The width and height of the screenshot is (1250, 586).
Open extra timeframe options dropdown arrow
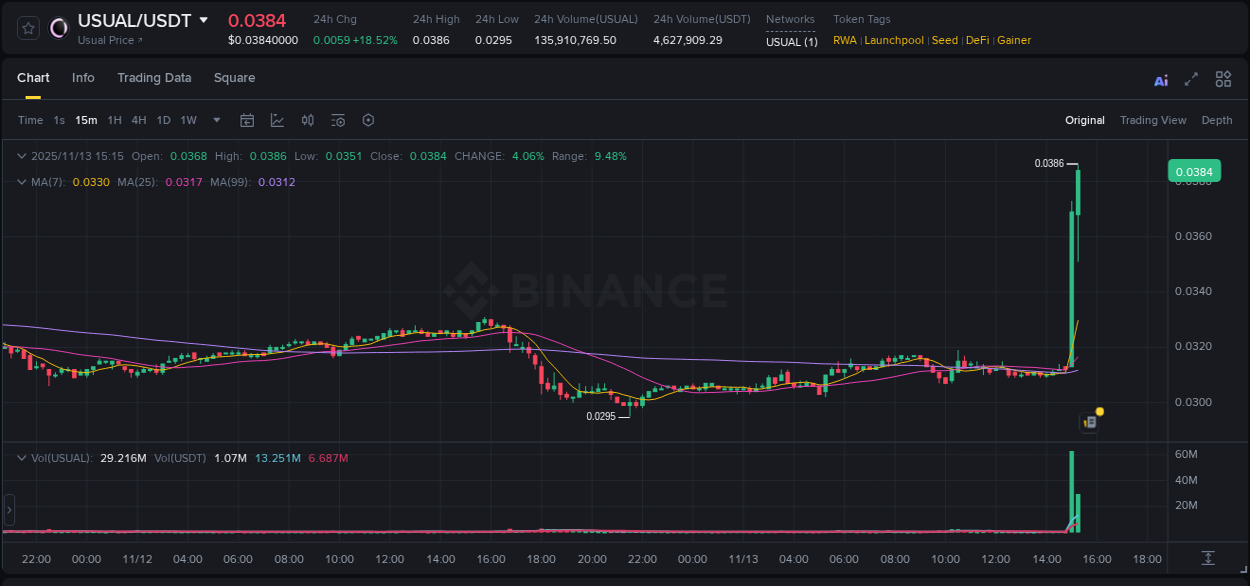[x=215, y=120]
